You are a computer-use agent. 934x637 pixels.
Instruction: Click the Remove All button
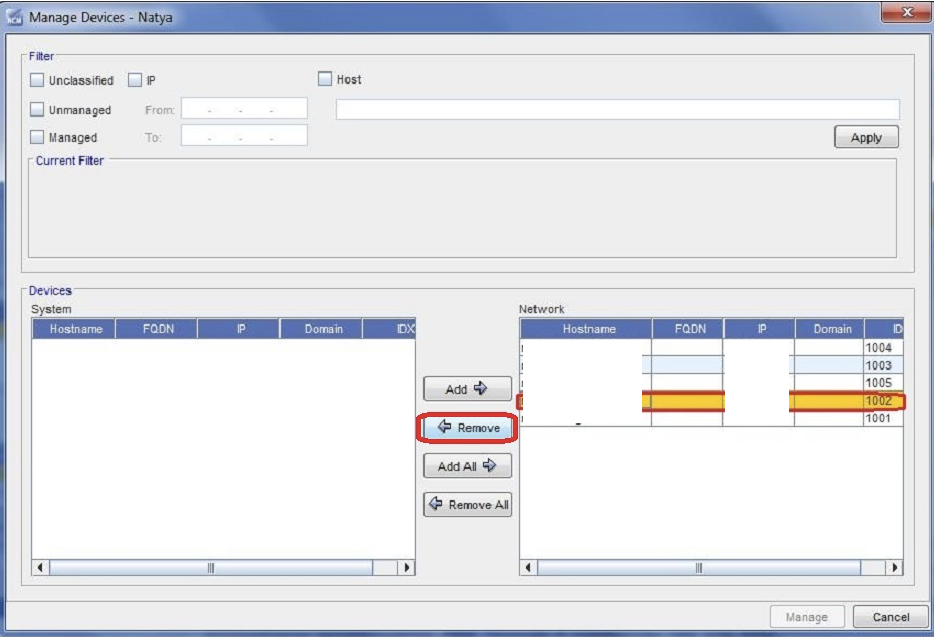468,505
